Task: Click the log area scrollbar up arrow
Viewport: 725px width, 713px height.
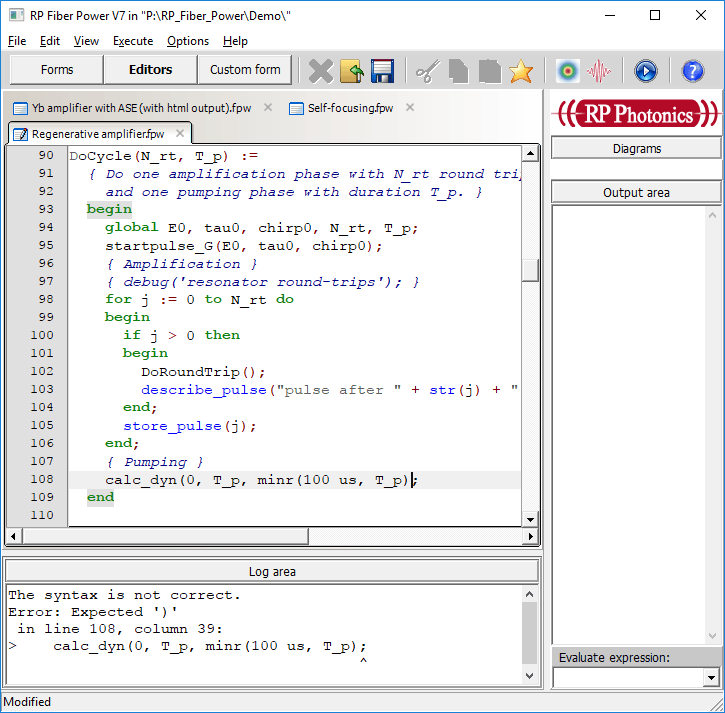Action: tap(529, 595)
